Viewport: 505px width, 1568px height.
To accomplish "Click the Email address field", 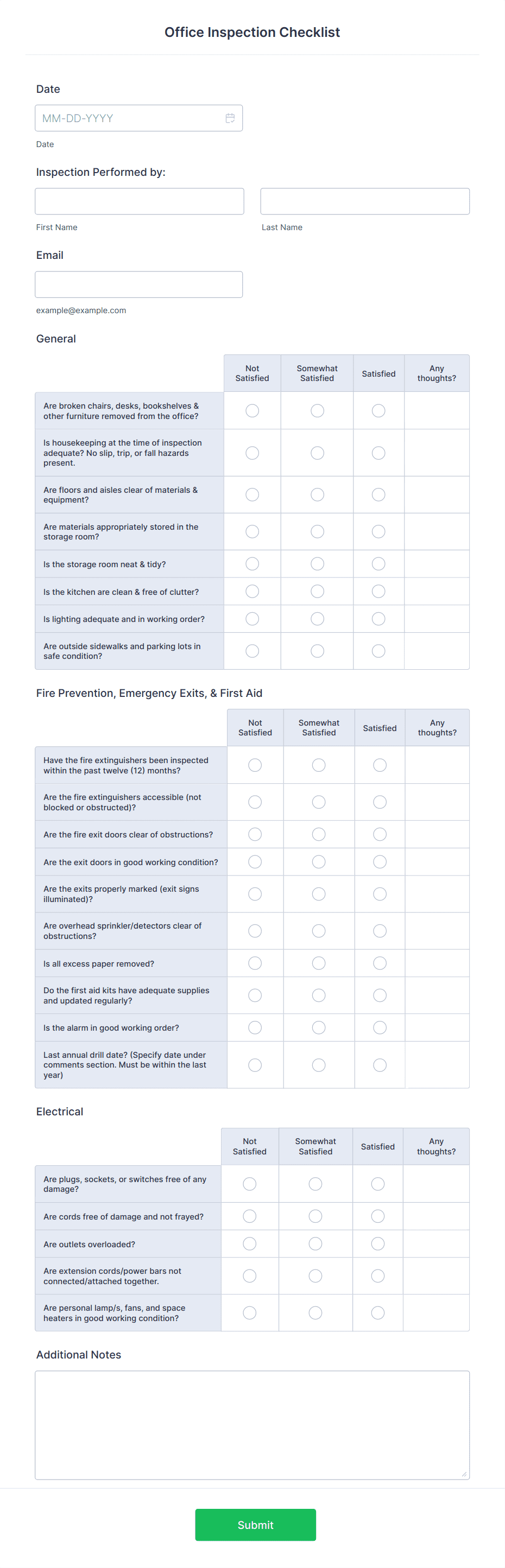I will (x=138, y=284).
